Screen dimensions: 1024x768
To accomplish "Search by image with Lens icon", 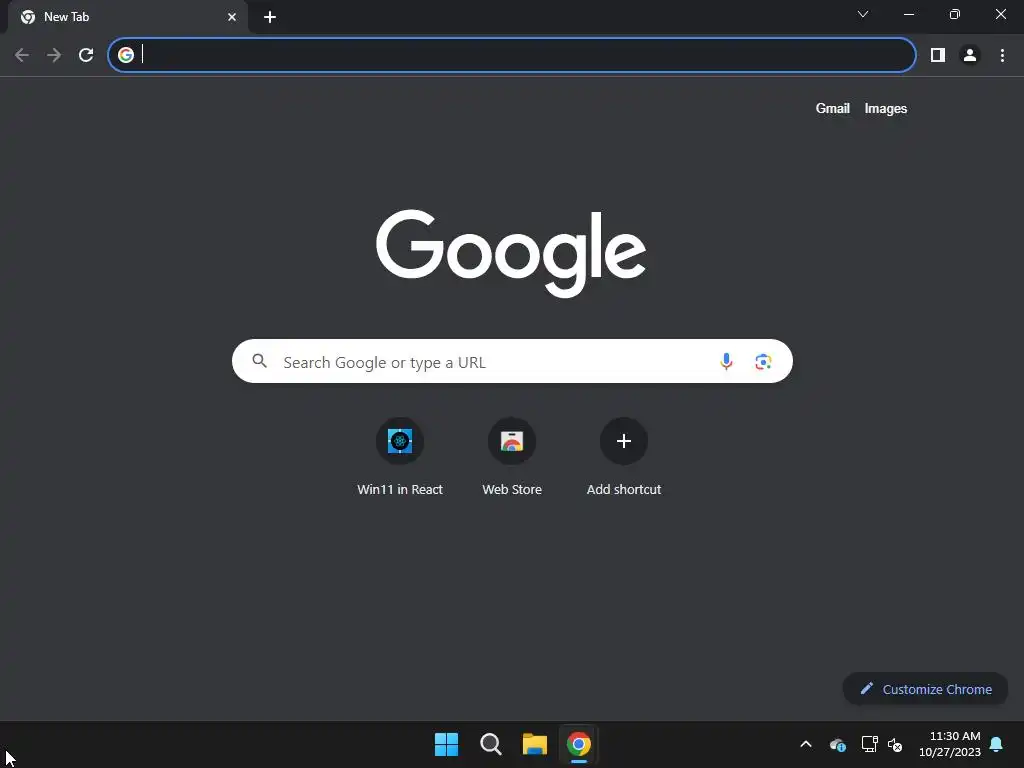I will tap(763, 362).
